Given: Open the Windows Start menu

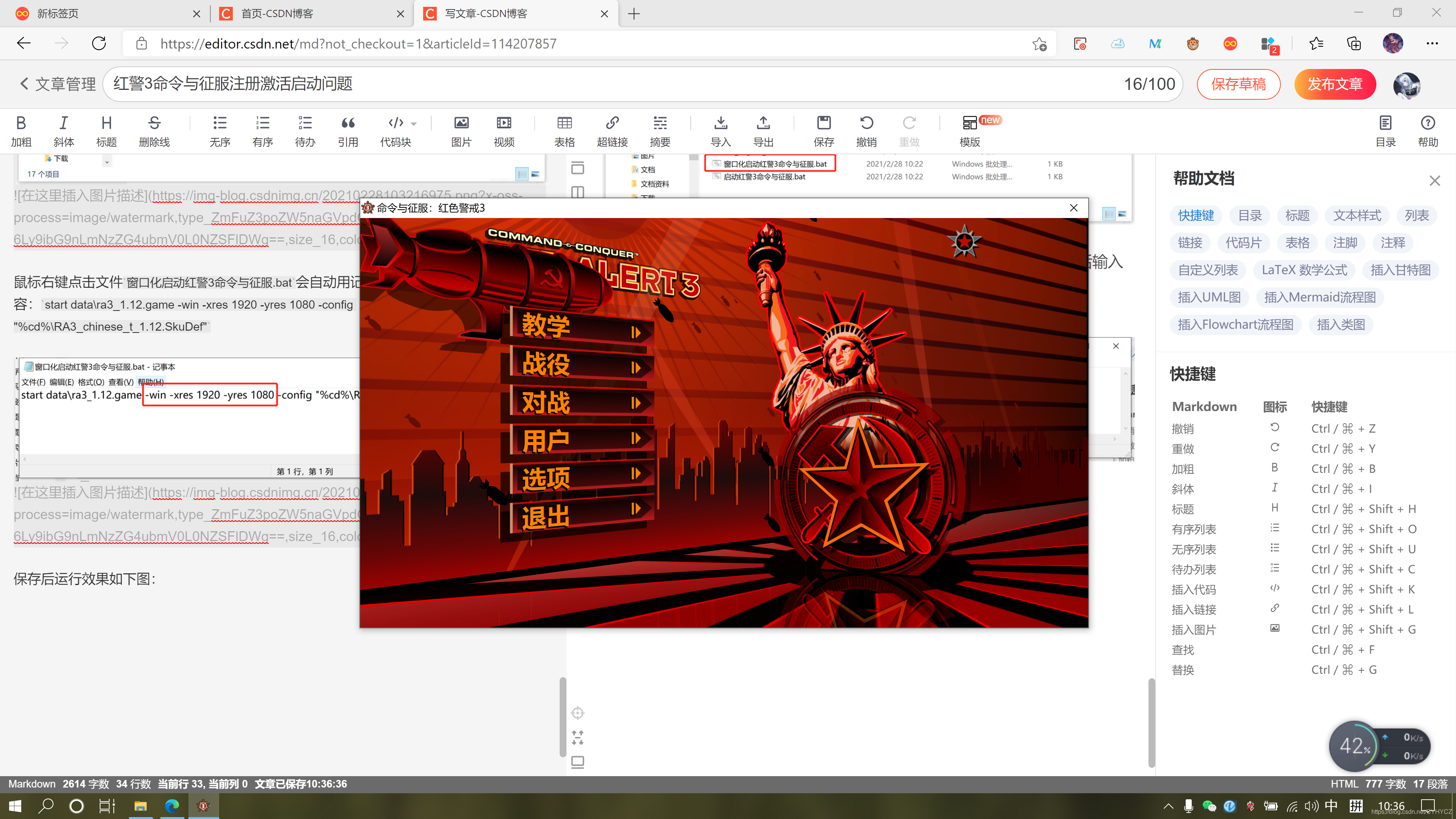Looking at the screenshot, I should [15, 805].
